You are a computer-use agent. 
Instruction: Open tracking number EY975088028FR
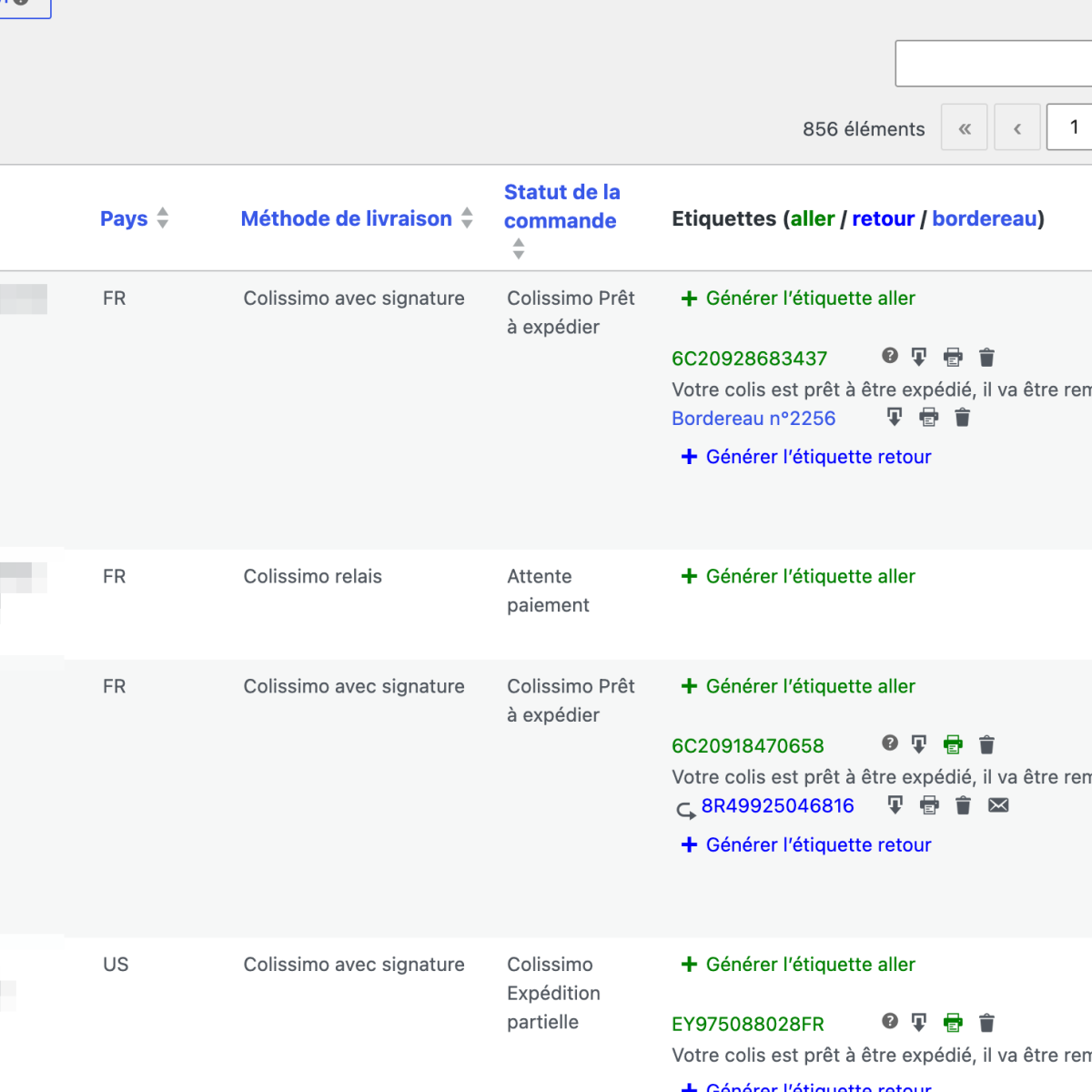(x=748, y=1025)
